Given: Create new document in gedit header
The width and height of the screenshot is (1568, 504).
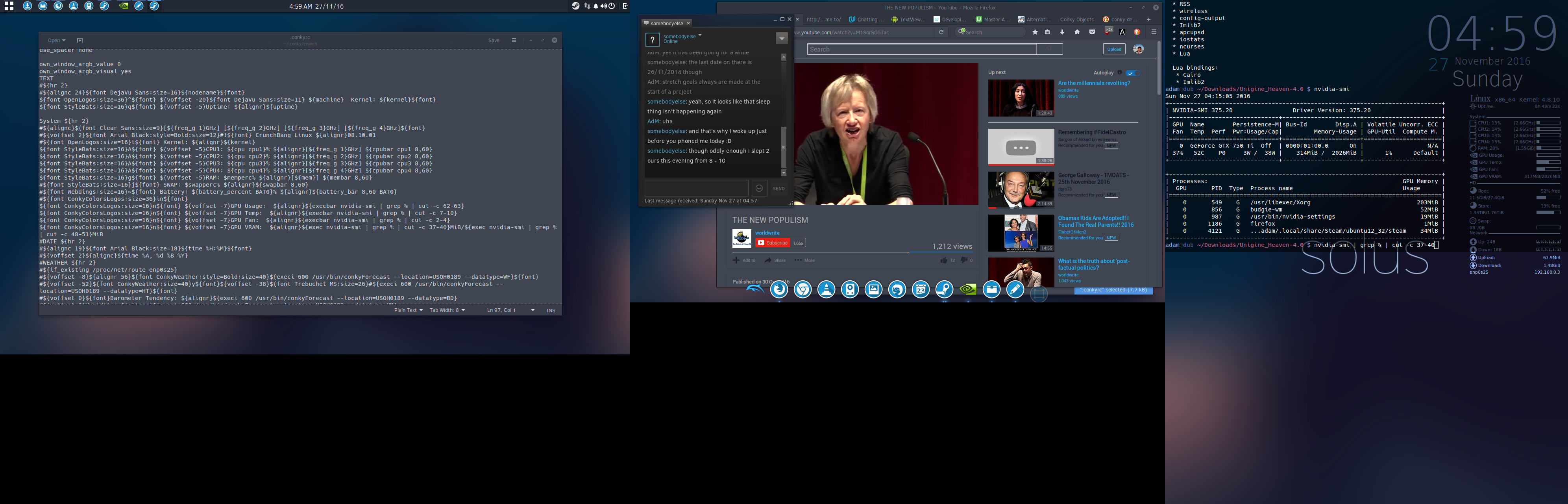Looking at the screenshot, I should (80, 40).
